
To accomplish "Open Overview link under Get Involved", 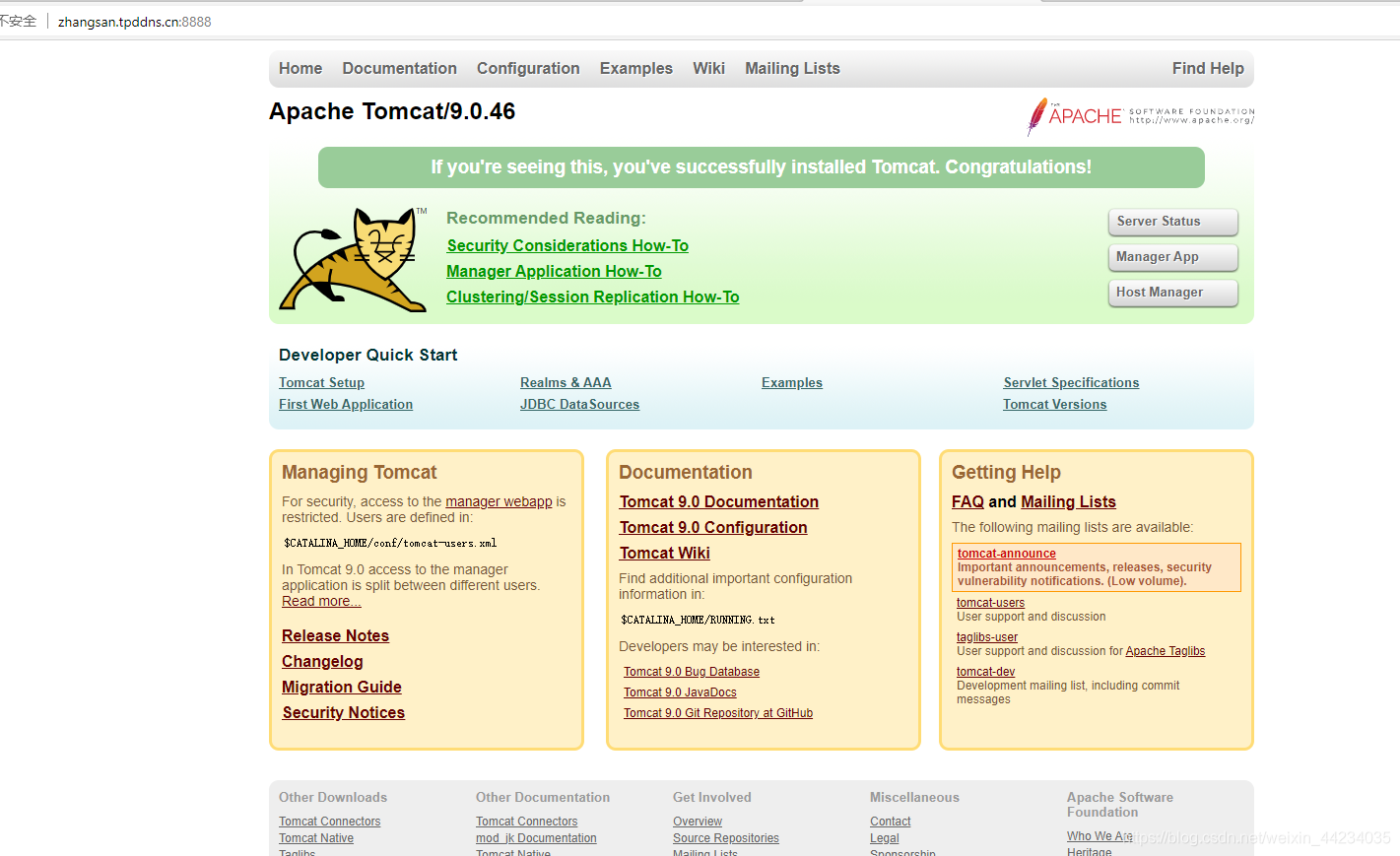I will click(698, 822).
